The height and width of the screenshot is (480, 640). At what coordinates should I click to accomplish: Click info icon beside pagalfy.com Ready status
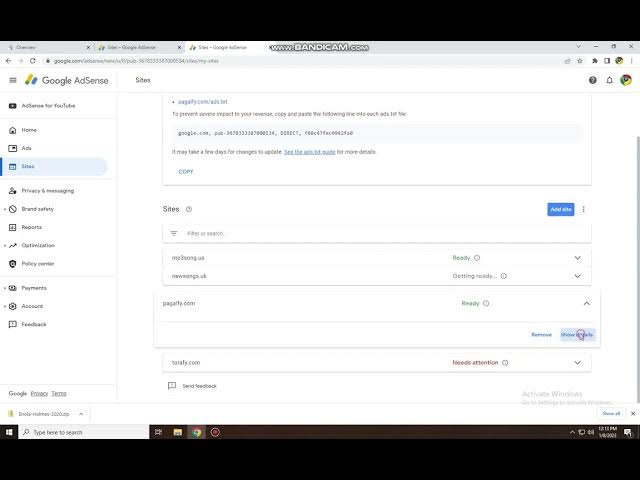(x=486, y=303)
